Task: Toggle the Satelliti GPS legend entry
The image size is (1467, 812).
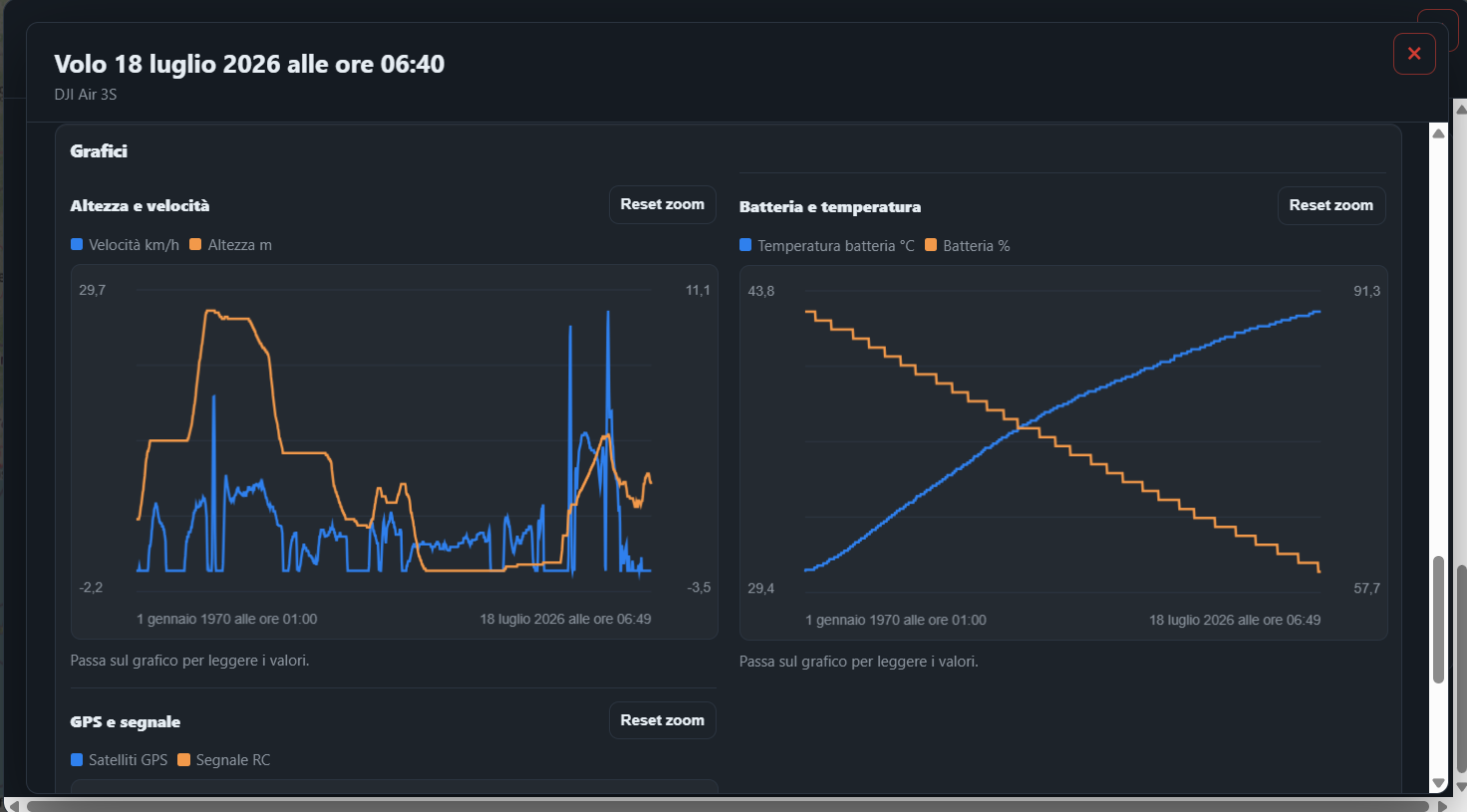Action: [x=119, y=760]
